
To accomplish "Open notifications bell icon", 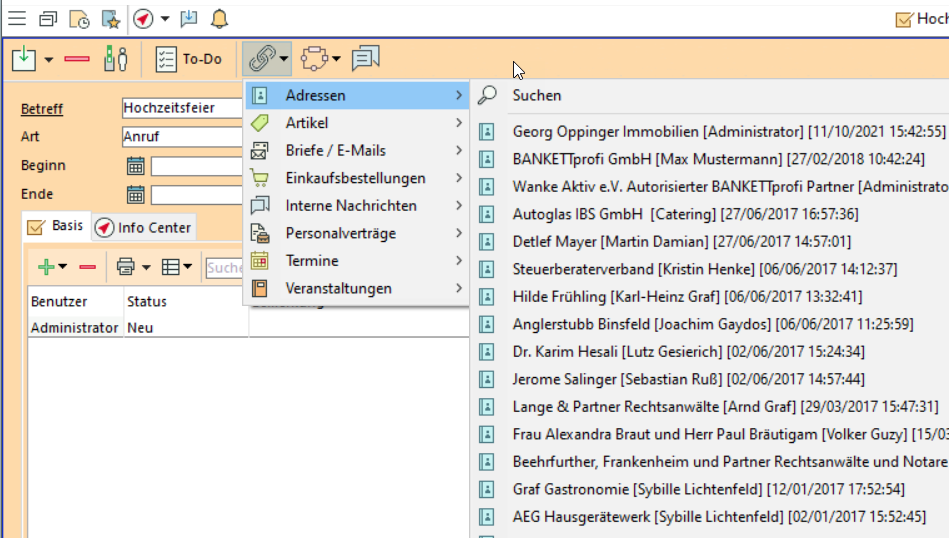I will [219, 18].
